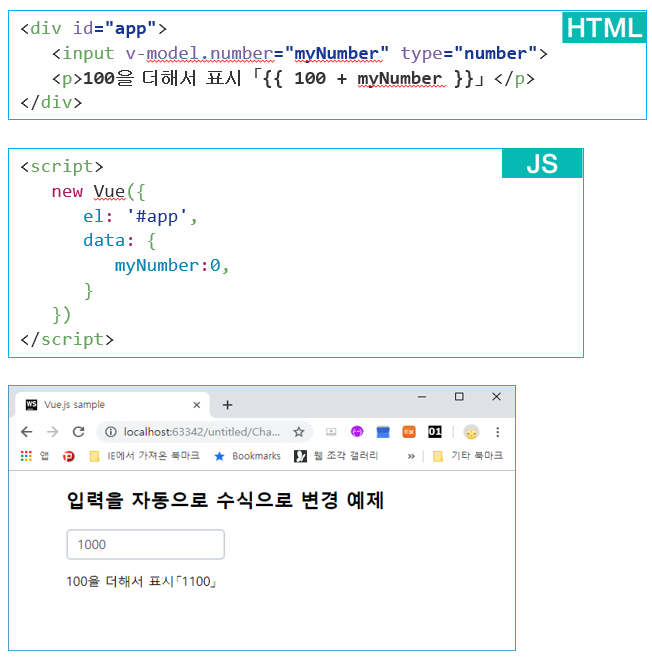652x660 pixels.
Task: Close the browser window
Action: 497,397
